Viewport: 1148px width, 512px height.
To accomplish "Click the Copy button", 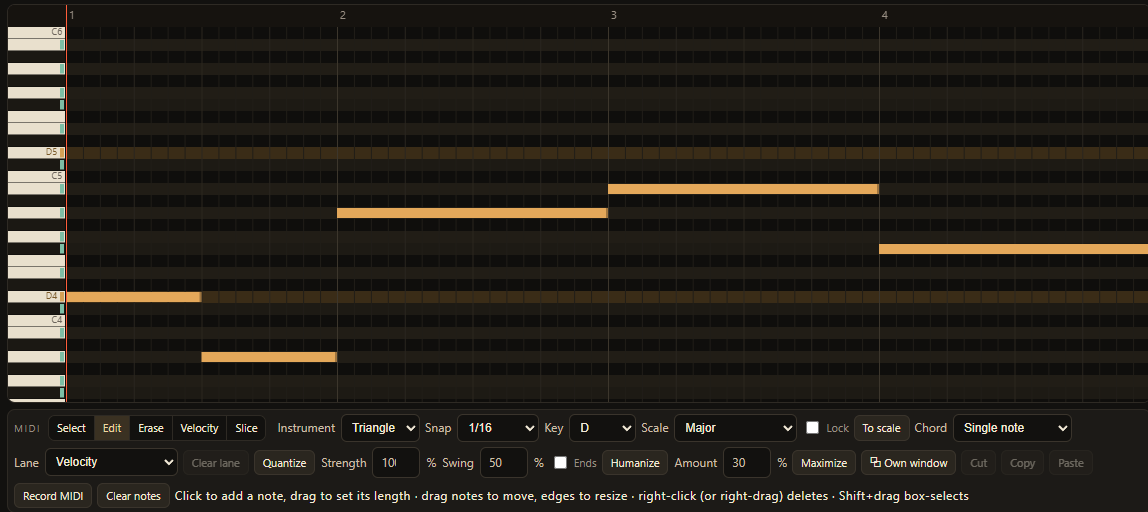I will point(1022,463).
